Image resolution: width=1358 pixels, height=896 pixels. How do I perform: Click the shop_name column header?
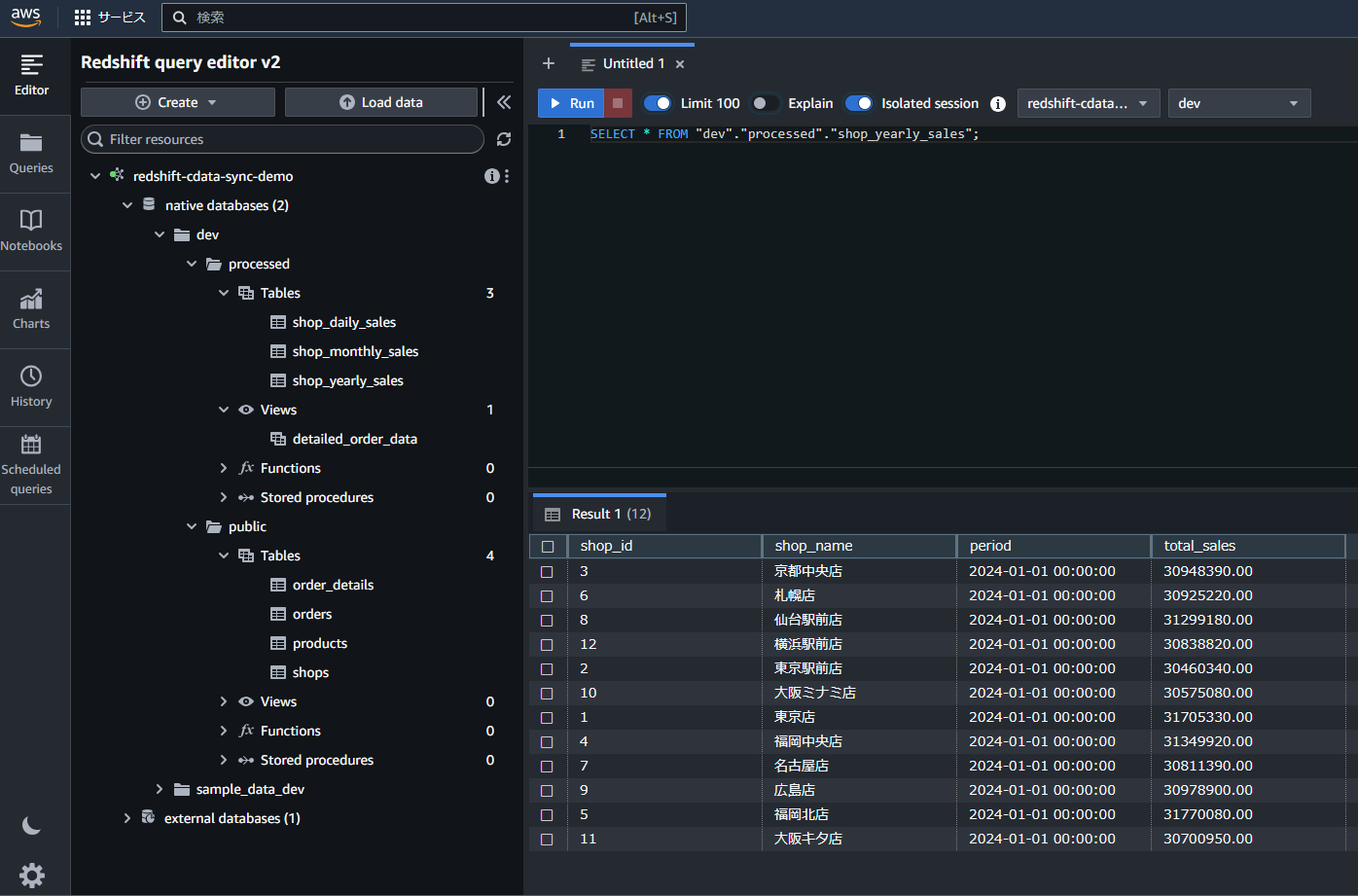point(859,546)
